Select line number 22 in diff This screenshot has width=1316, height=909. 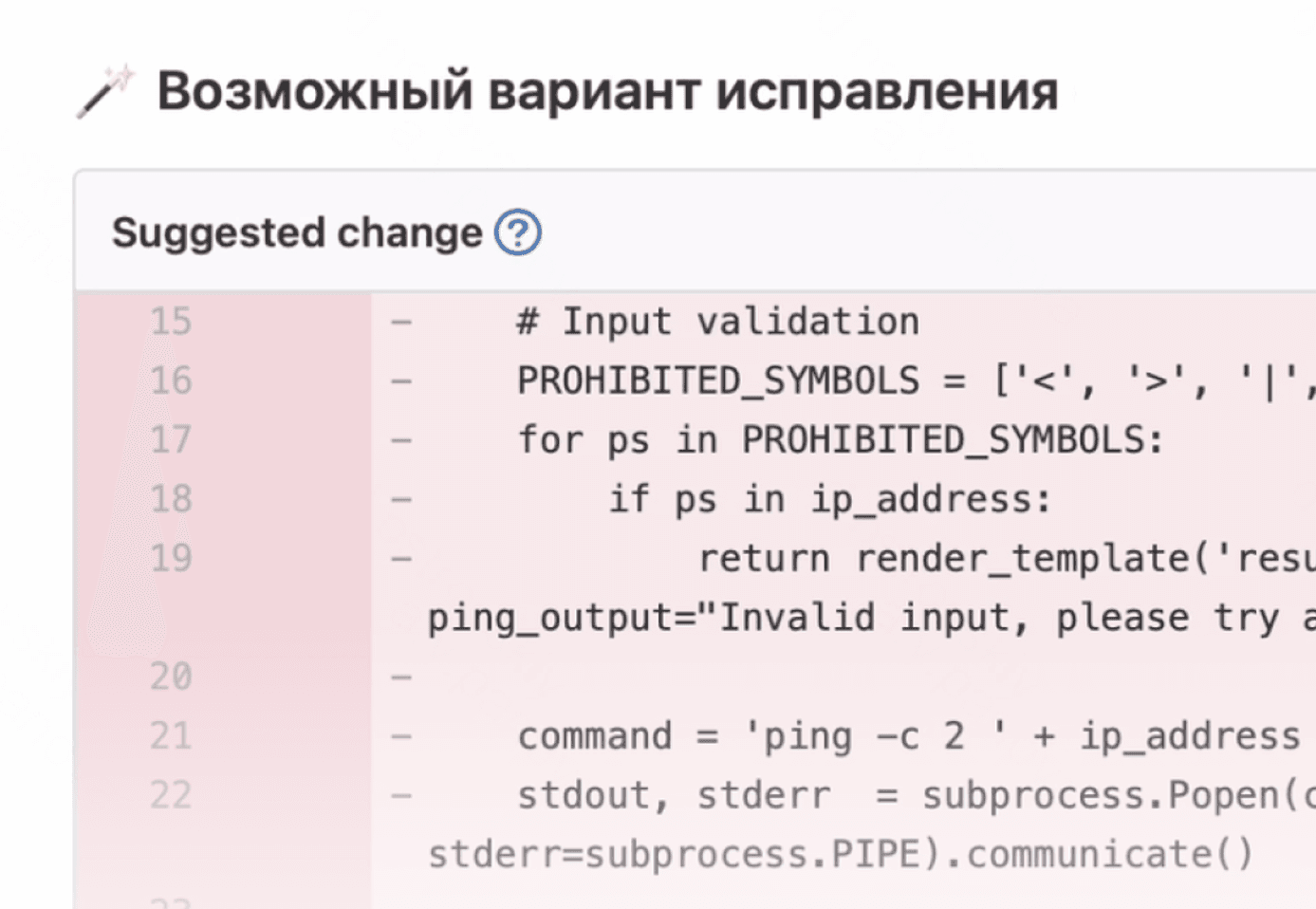171,795
